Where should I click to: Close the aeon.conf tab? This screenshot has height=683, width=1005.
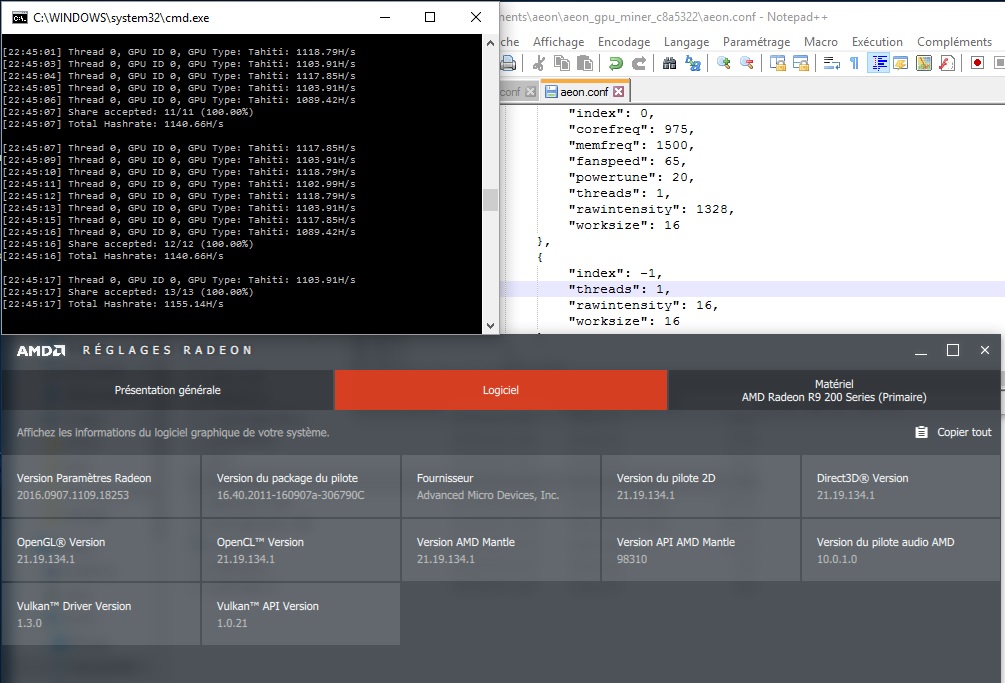pyautogui.click(x=619, y=92)
